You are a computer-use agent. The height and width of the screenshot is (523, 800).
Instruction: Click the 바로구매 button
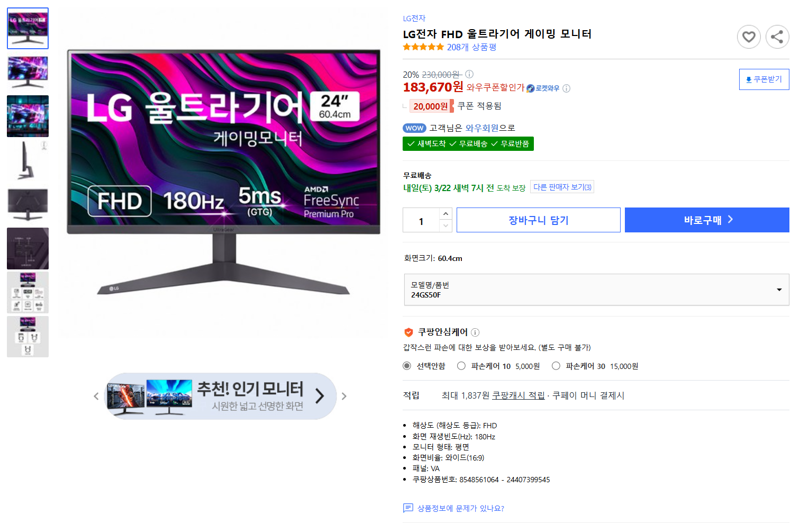(x=707, y=220)
